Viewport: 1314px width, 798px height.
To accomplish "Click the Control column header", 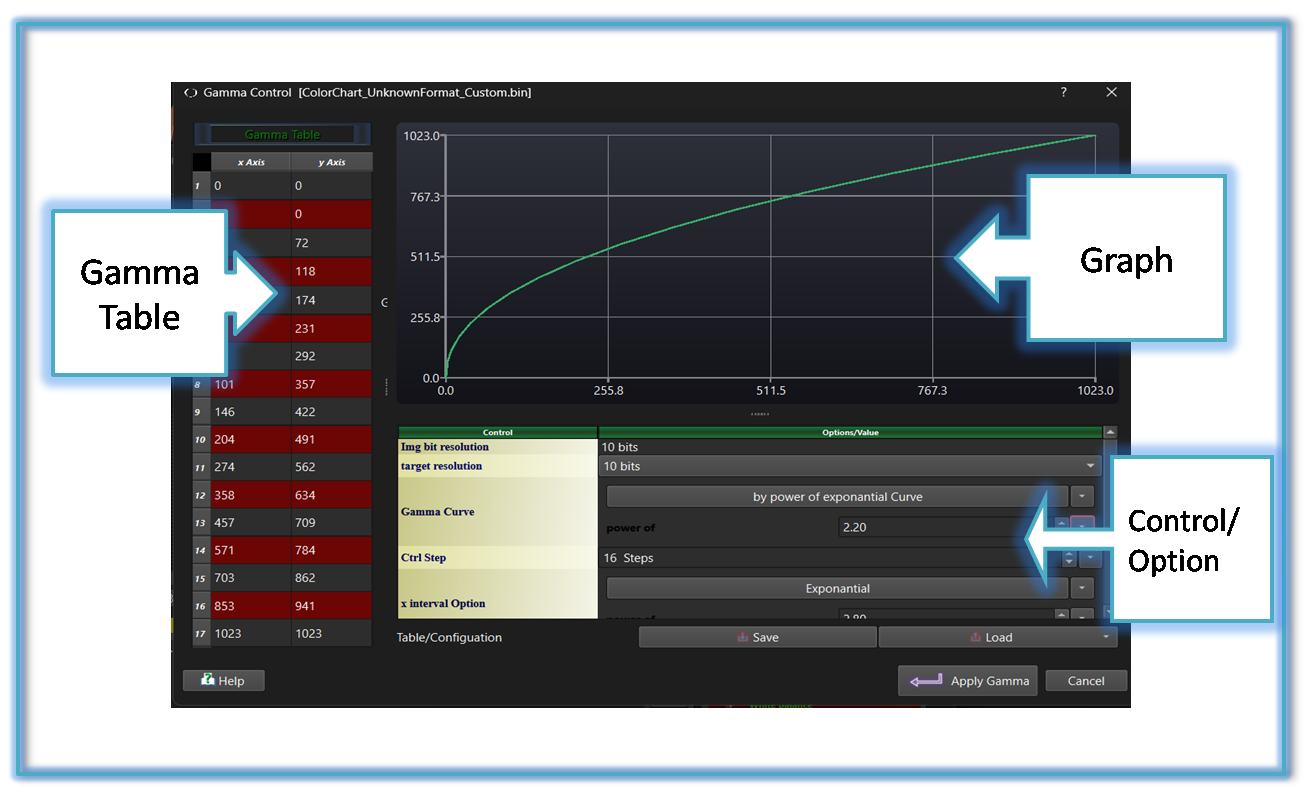I will (x=497, y=433).
